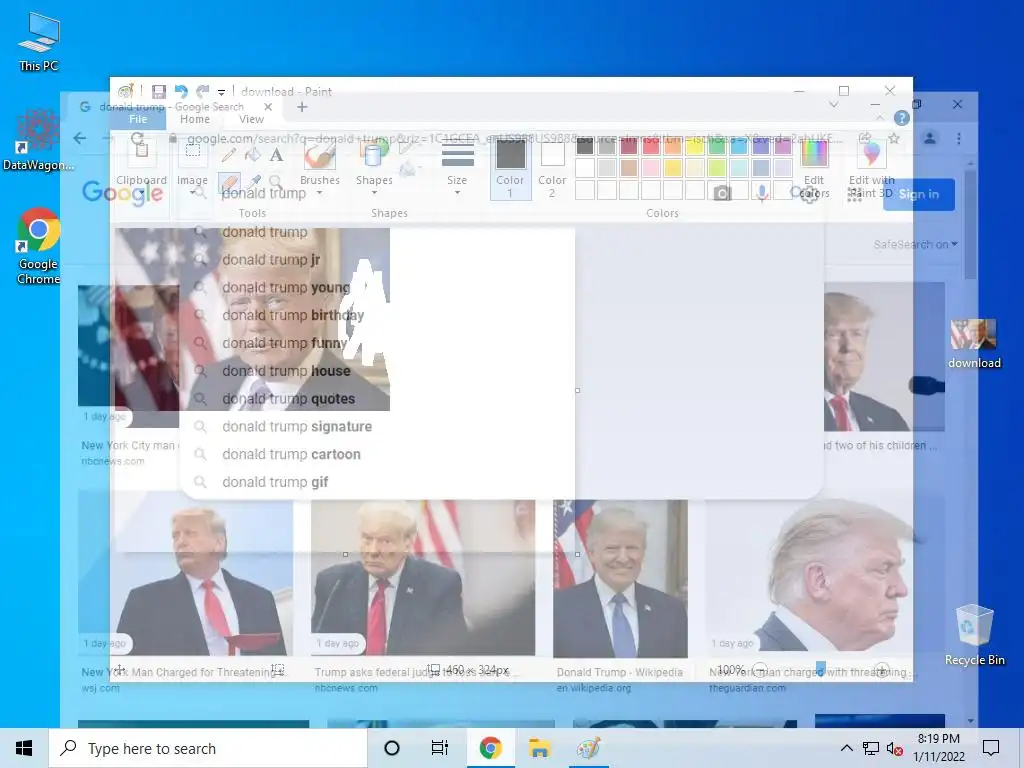Show hidden icons chevron in system tray

[846, 748]
